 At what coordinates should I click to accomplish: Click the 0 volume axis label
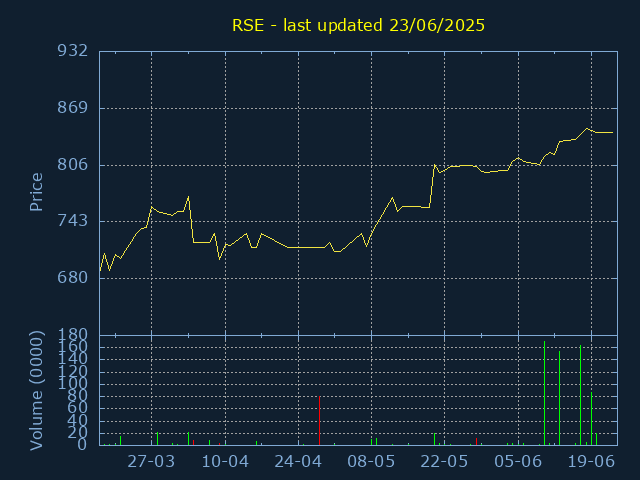point(82,444)
